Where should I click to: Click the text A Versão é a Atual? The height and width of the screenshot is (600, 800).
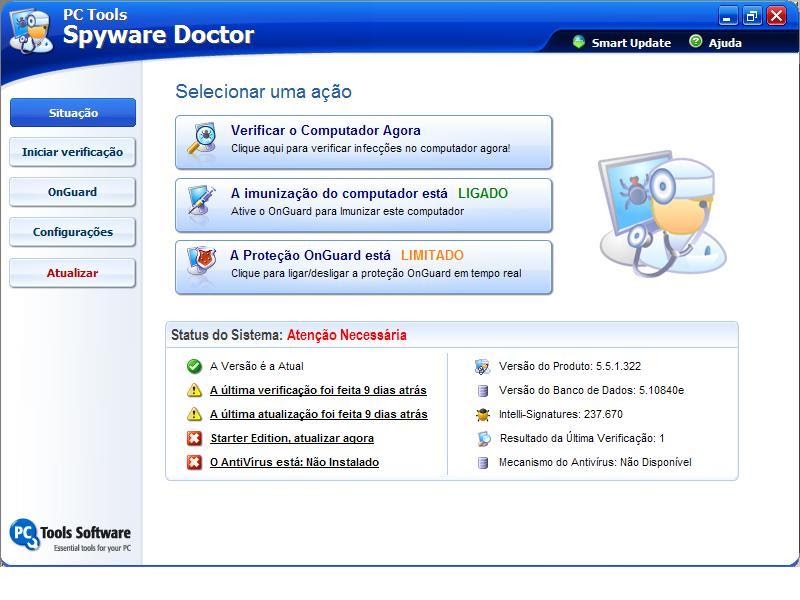[257, 366]
